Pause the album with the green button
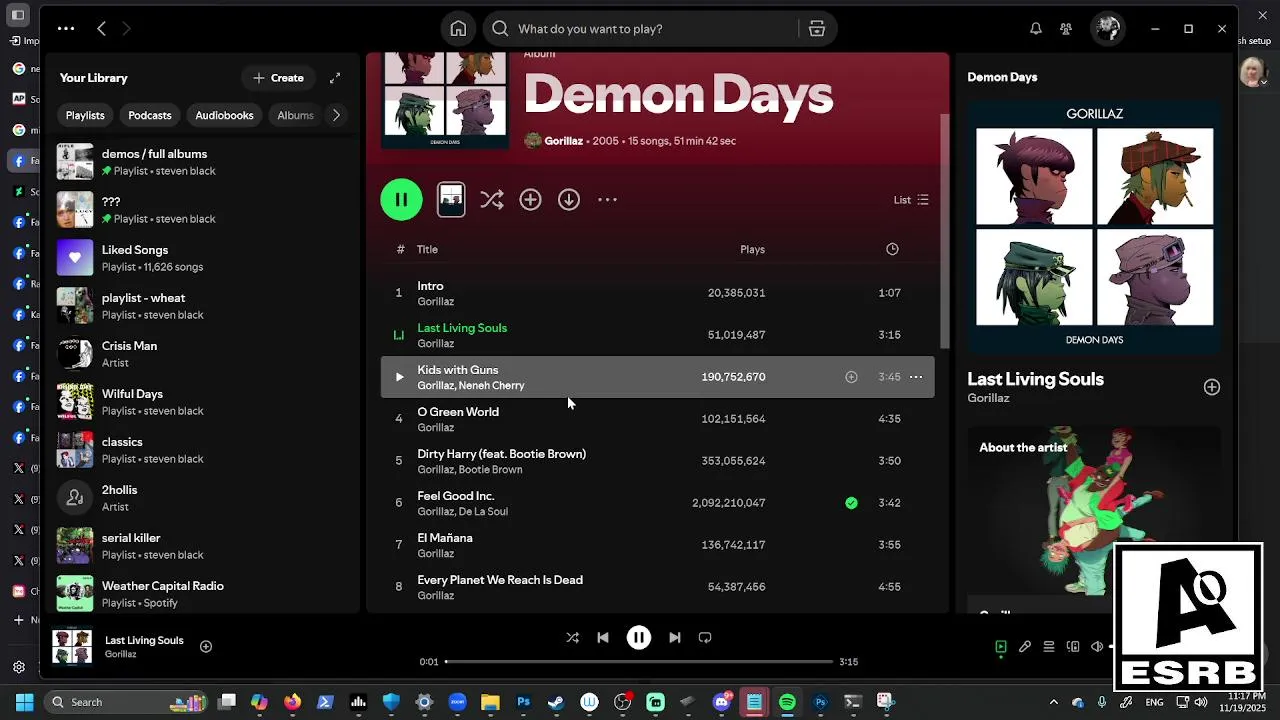The image size is (1280, 720). pyautogui.click(x=401, y=199)
